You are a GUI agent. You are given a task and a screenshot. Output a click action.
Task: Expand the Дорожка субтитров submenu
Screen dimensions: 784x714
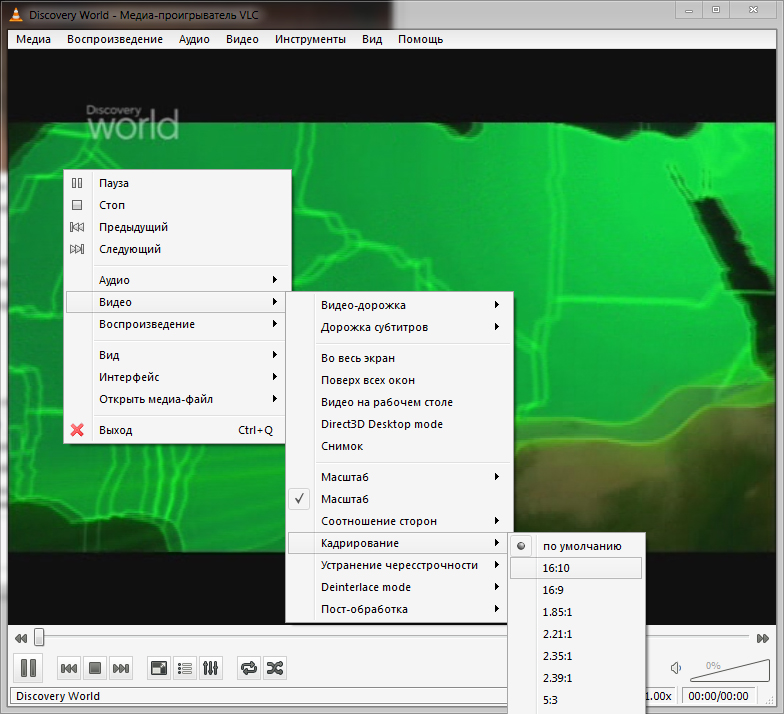[x=400, y=327]
